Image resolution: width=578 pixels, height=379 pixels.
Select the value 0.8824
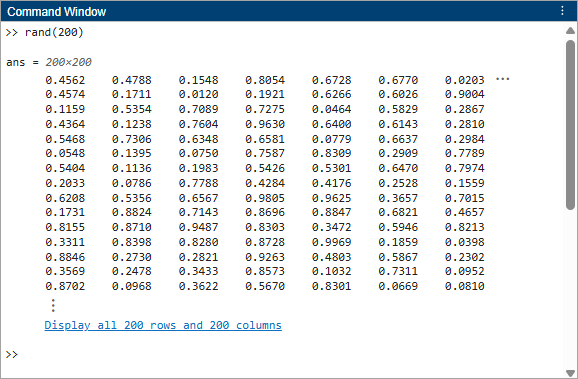(132, 212)
